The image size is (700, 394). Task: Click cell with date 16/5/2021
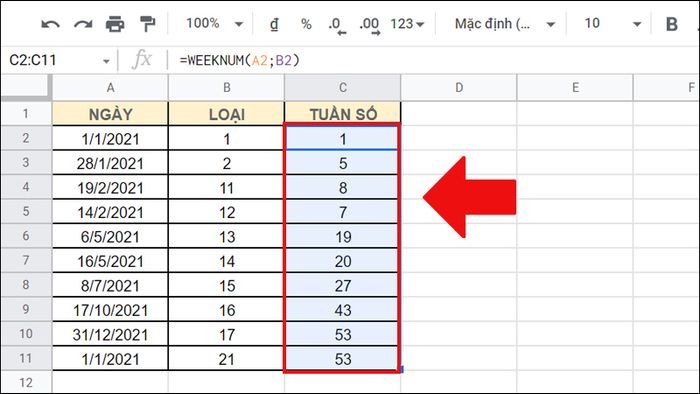tap(110, 261)
